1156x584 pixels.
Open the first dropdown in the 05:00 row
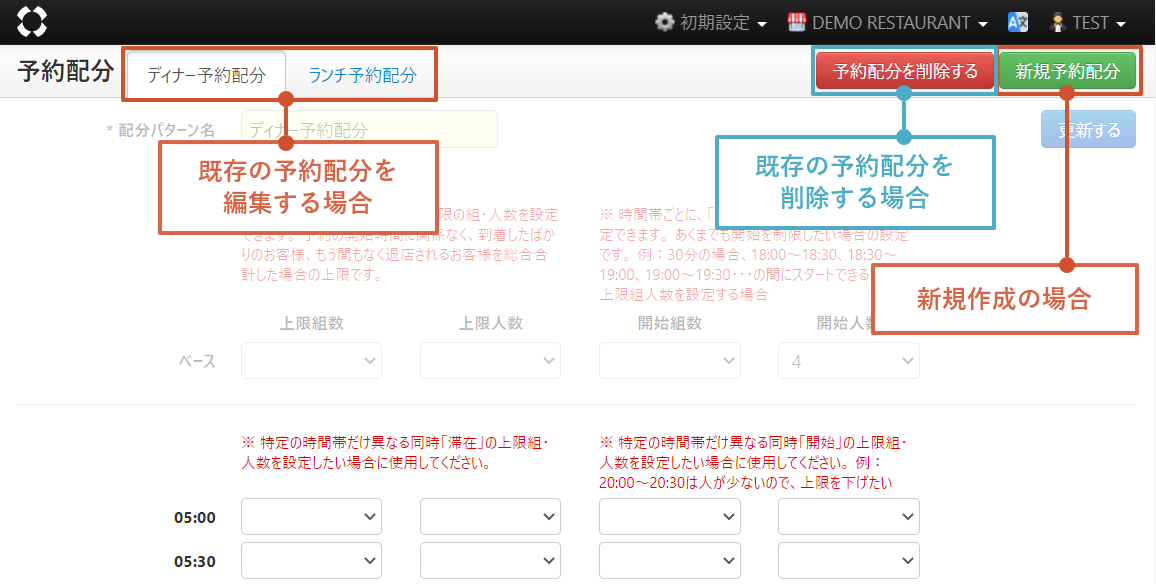click(x=311, y=517)
